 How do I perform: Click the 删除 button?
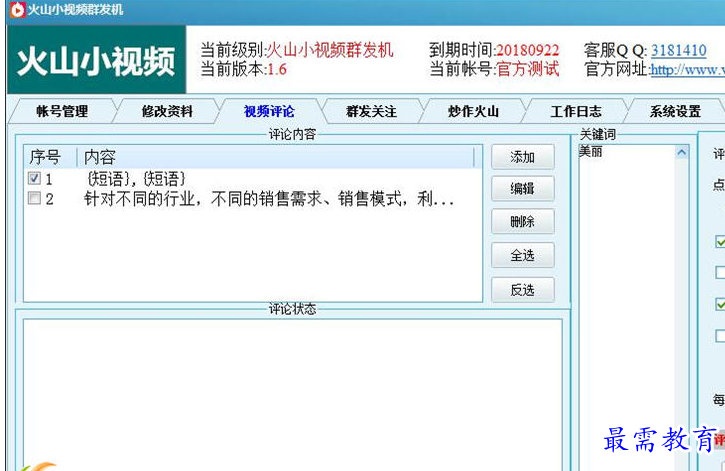pyautogui.click(x=522, y=222)
